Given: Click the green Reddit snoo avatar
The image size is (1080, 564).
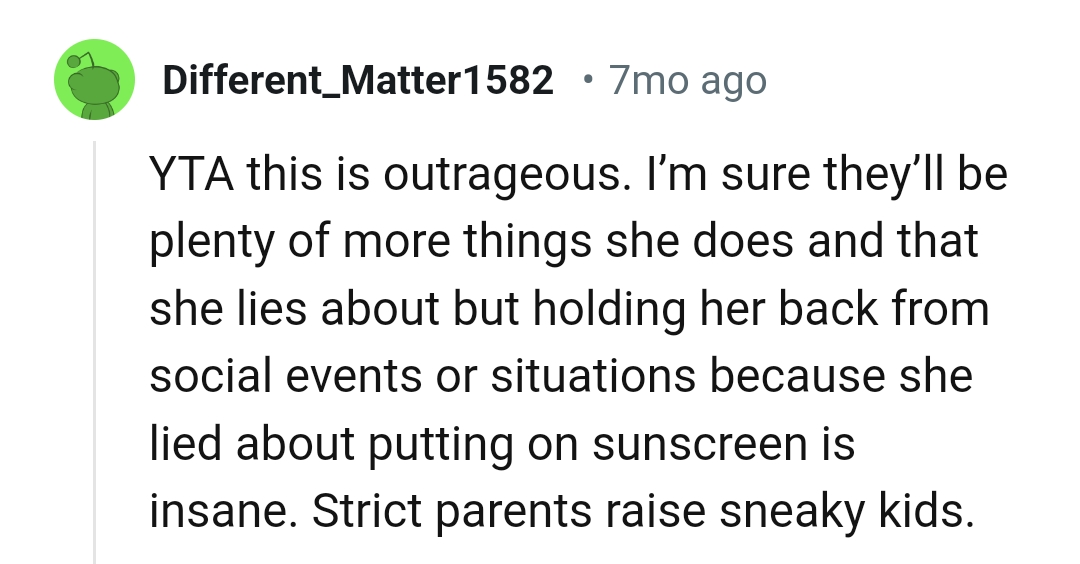Looking at the screenshot, I should click(93, 80).
